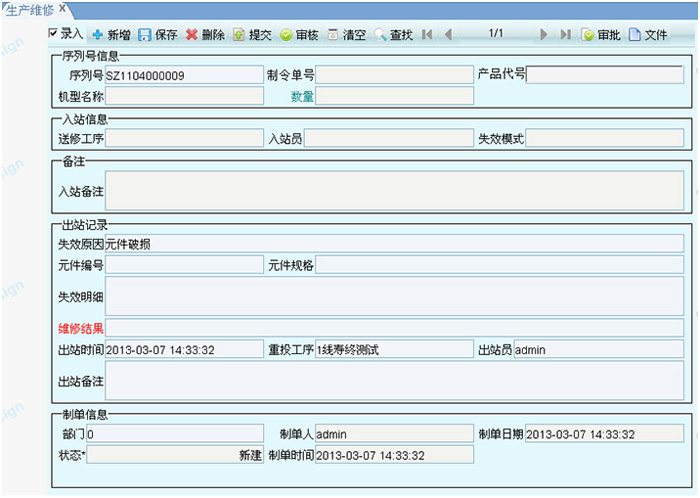Image resolution: width=700 pixels, height=498 pixels.
Task: Go to the next record arrow
Action: [x=544, y=35]
